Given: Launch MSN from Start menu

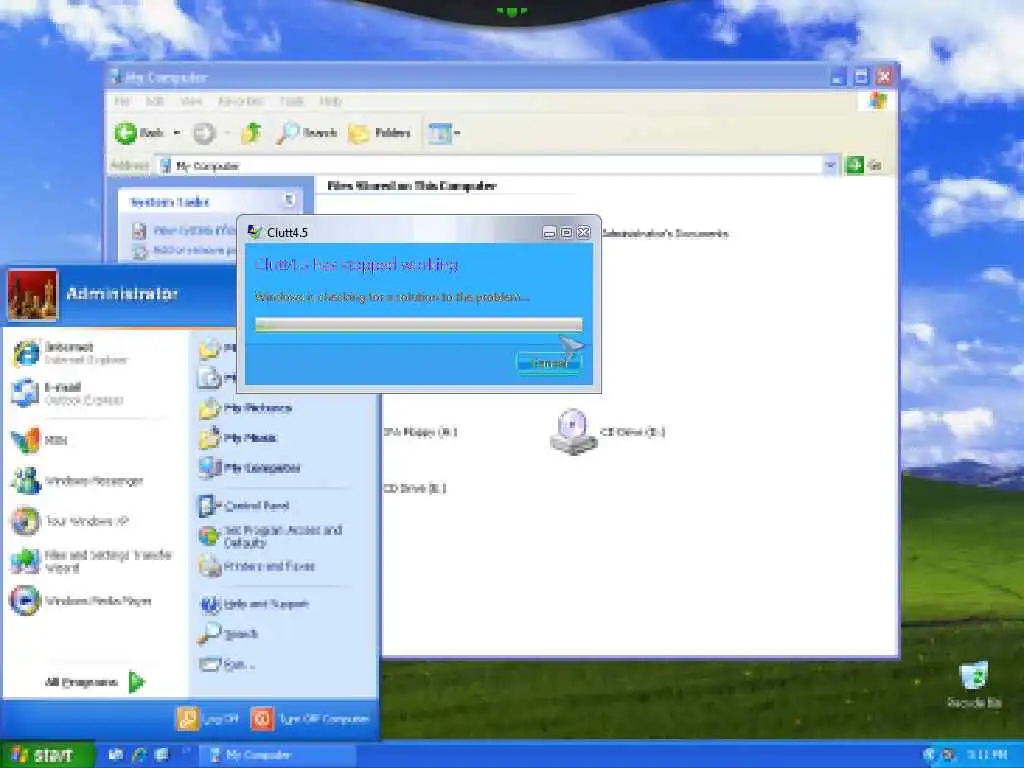Looking at the screenshot, I should point(39,440).
